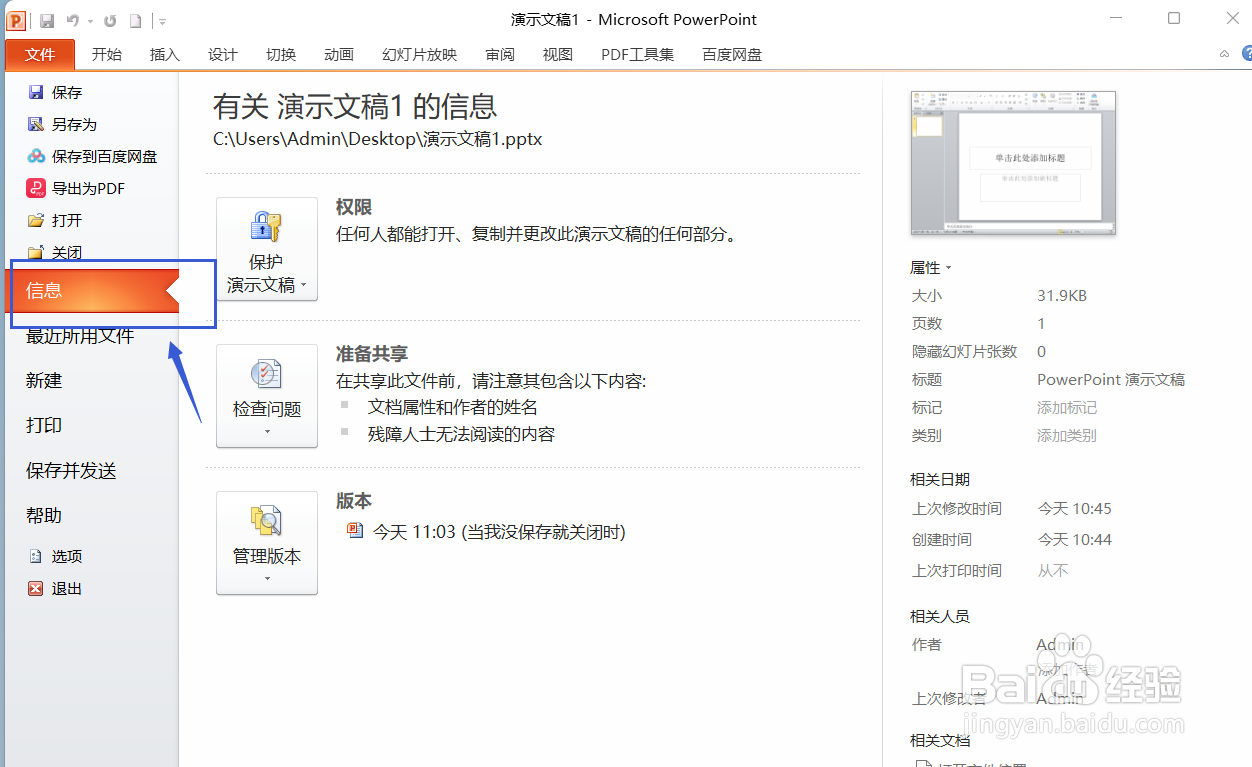Switch to the 切换 ribbon tab

[x=281, y=55]
